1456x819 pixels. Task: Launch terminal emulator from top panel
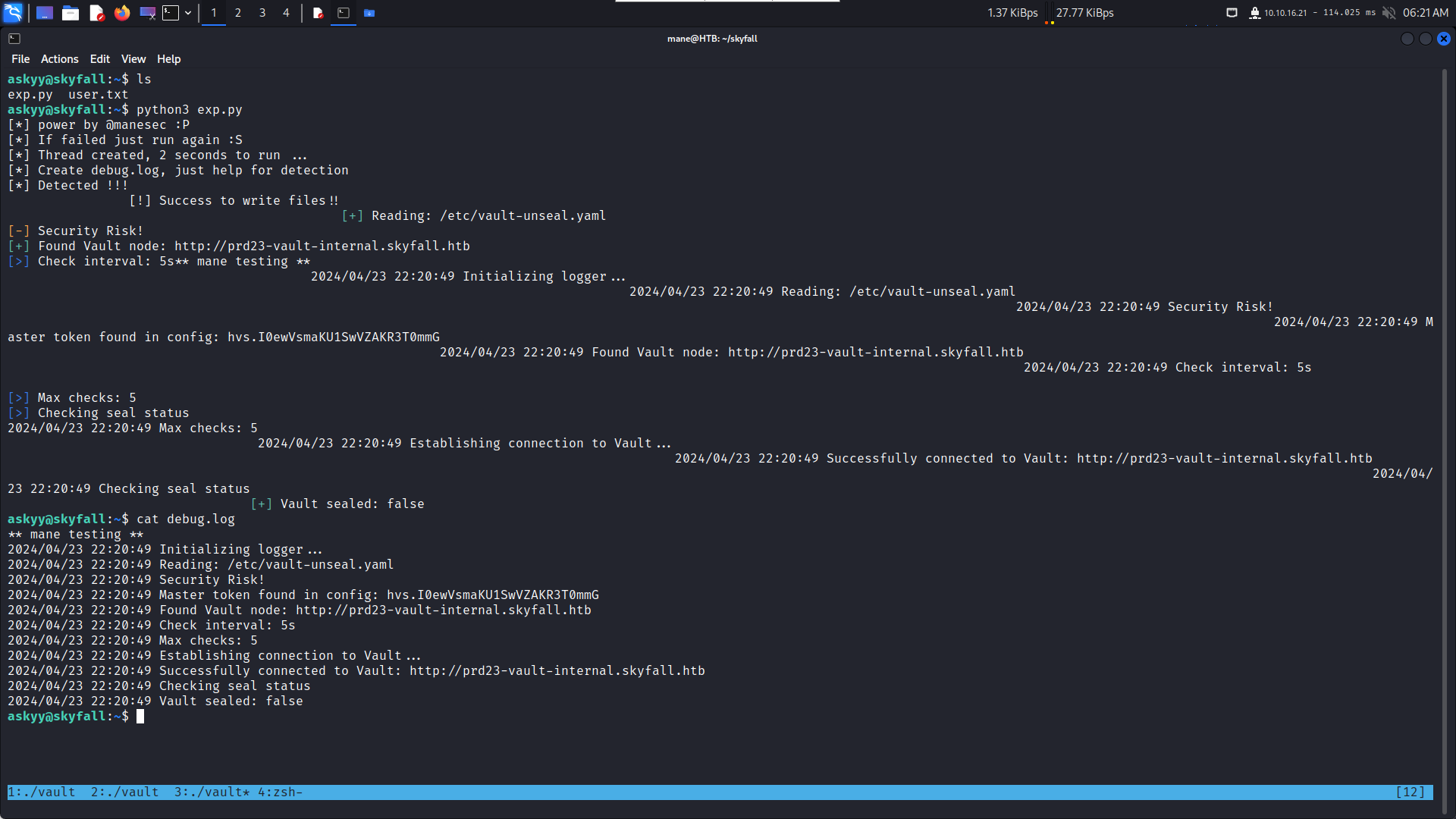(171, 13)
